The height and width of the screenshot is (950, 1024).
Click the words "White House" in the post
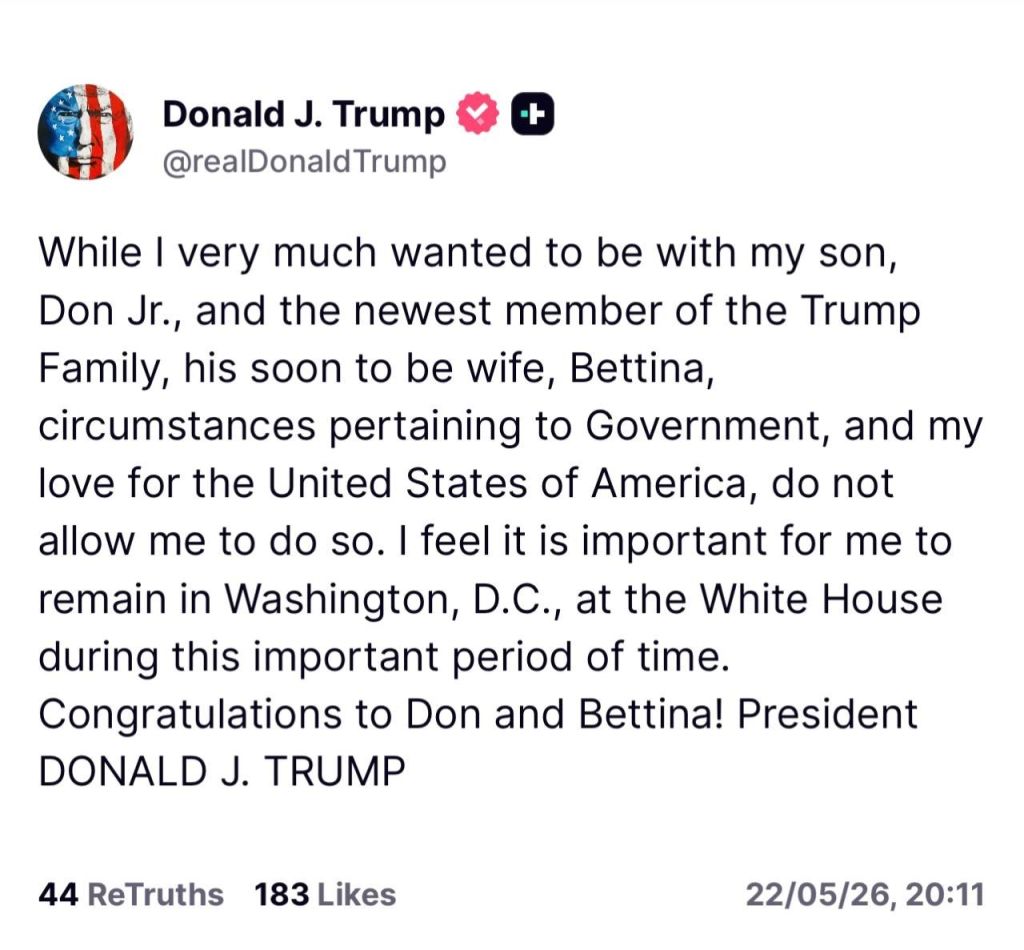pos(822,598)
